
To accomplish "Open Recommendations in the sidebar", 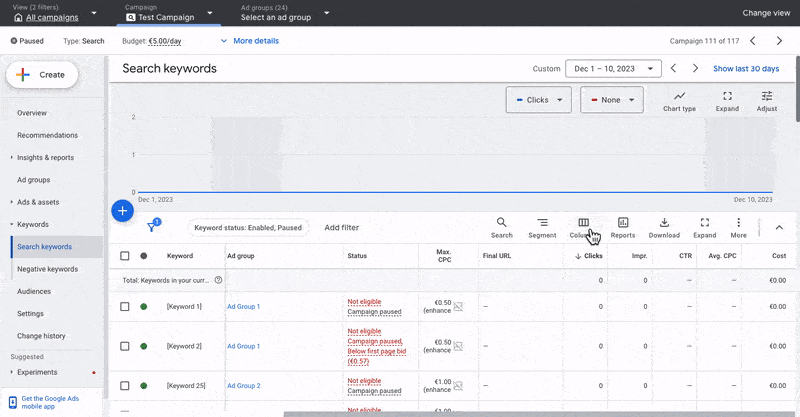I will click(47, 135).
